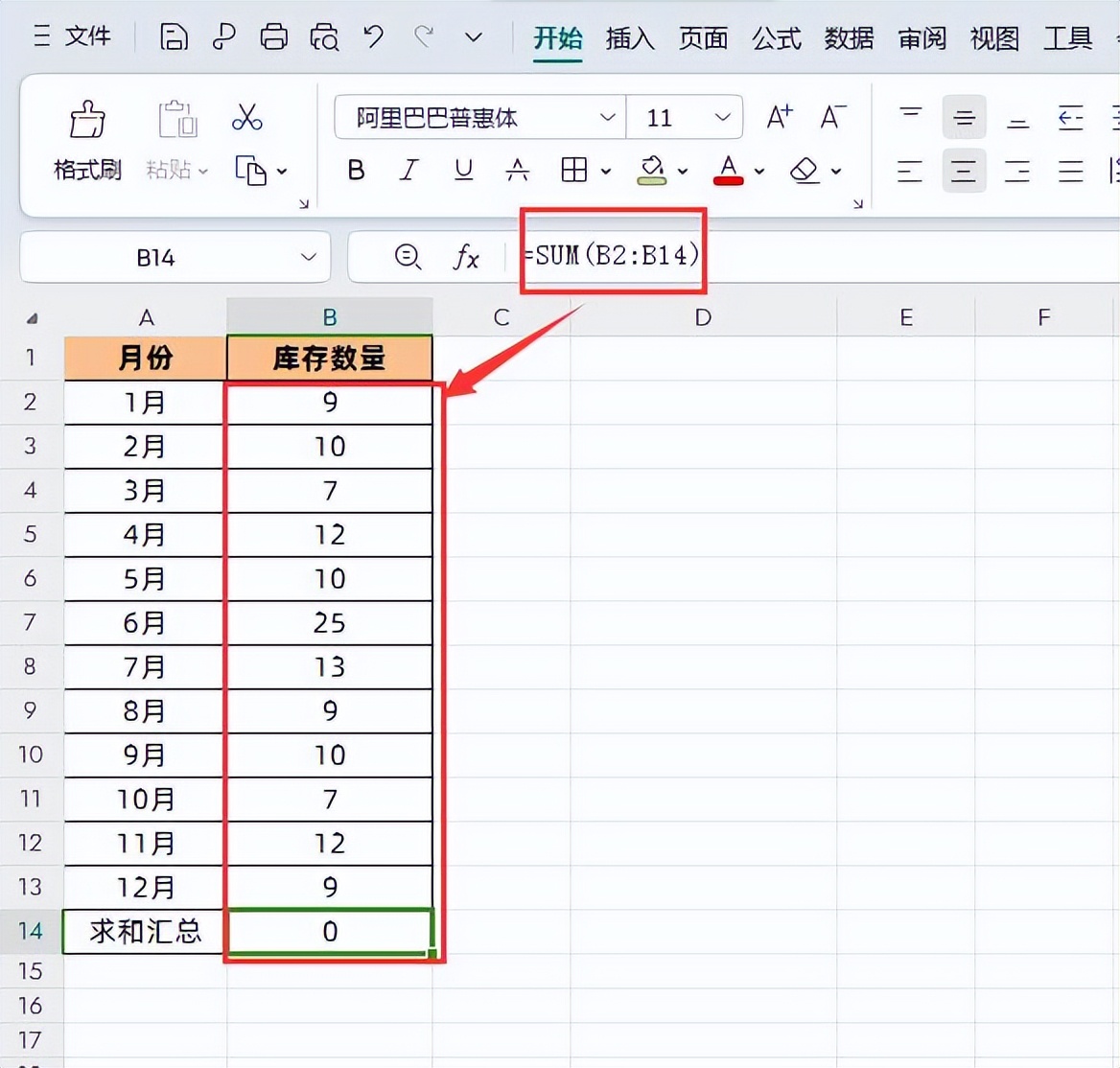The image size is (1120, 1068).
Task: Select the red font color swatch
Action: (x=727, y=180)
